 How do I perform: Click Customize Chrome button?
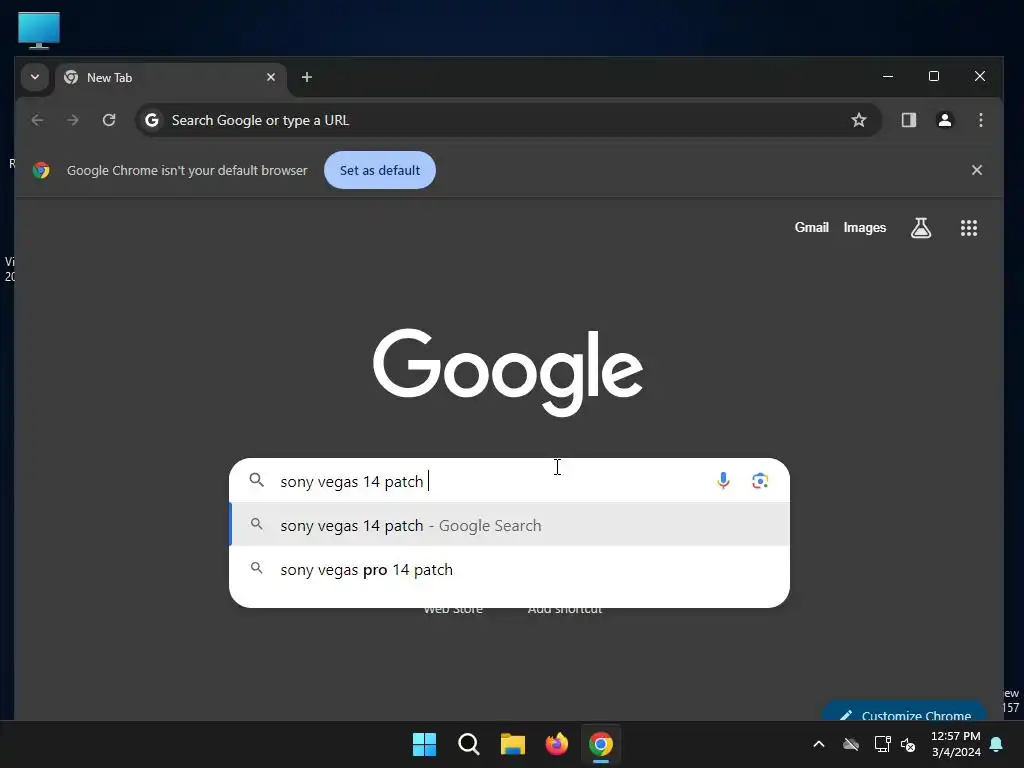(904, 713)
